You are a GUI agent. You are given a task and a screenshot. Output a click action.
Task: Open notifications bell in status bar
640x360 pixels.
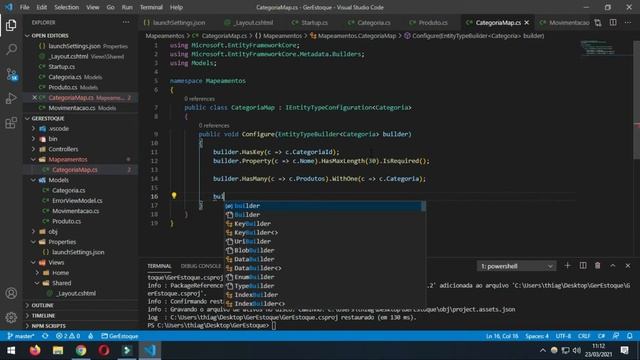pos(630,336)
